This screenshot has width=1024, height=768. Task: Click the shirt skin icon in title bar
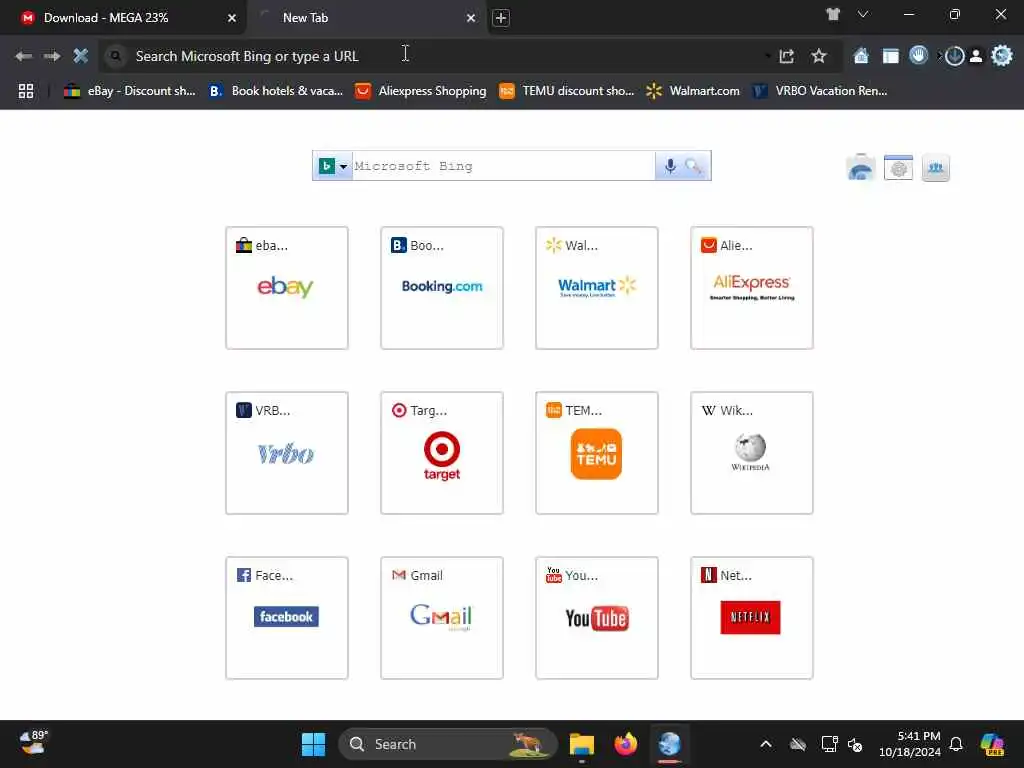(x=833, y=14)
